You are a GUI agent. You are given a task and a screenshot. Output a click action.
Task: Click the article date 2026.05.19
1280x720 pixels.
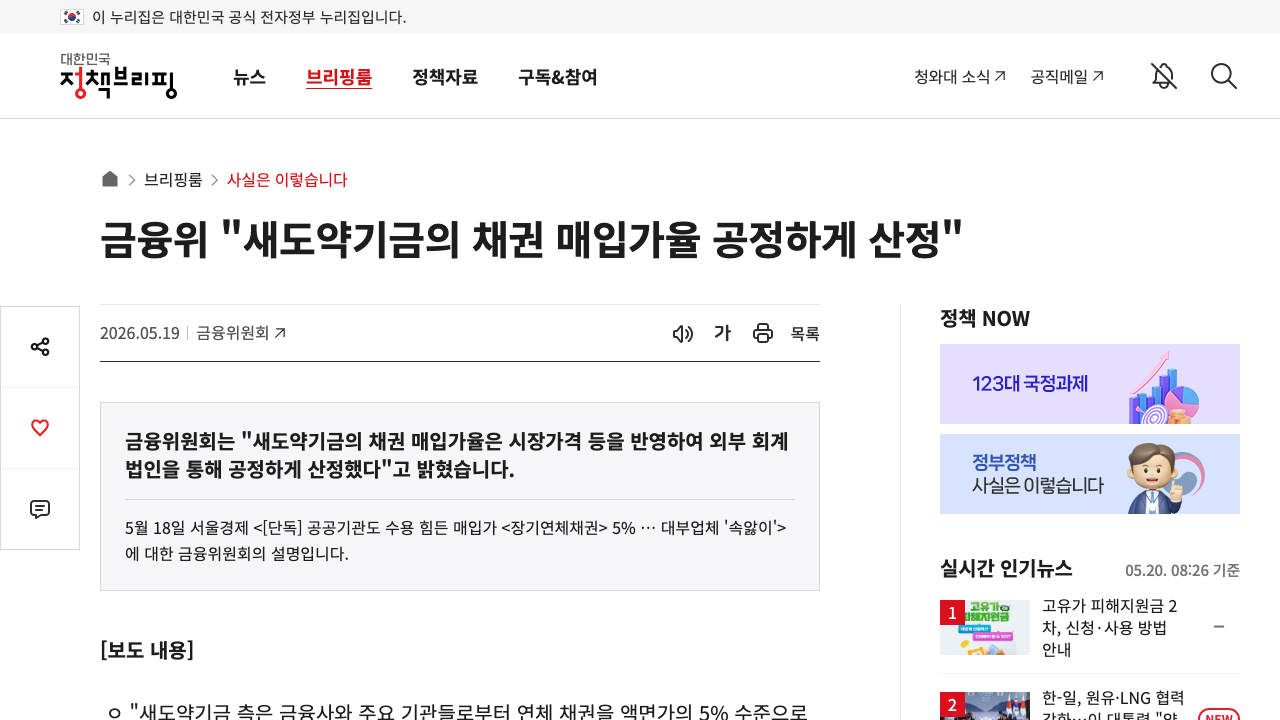click(x=140, y=333)
